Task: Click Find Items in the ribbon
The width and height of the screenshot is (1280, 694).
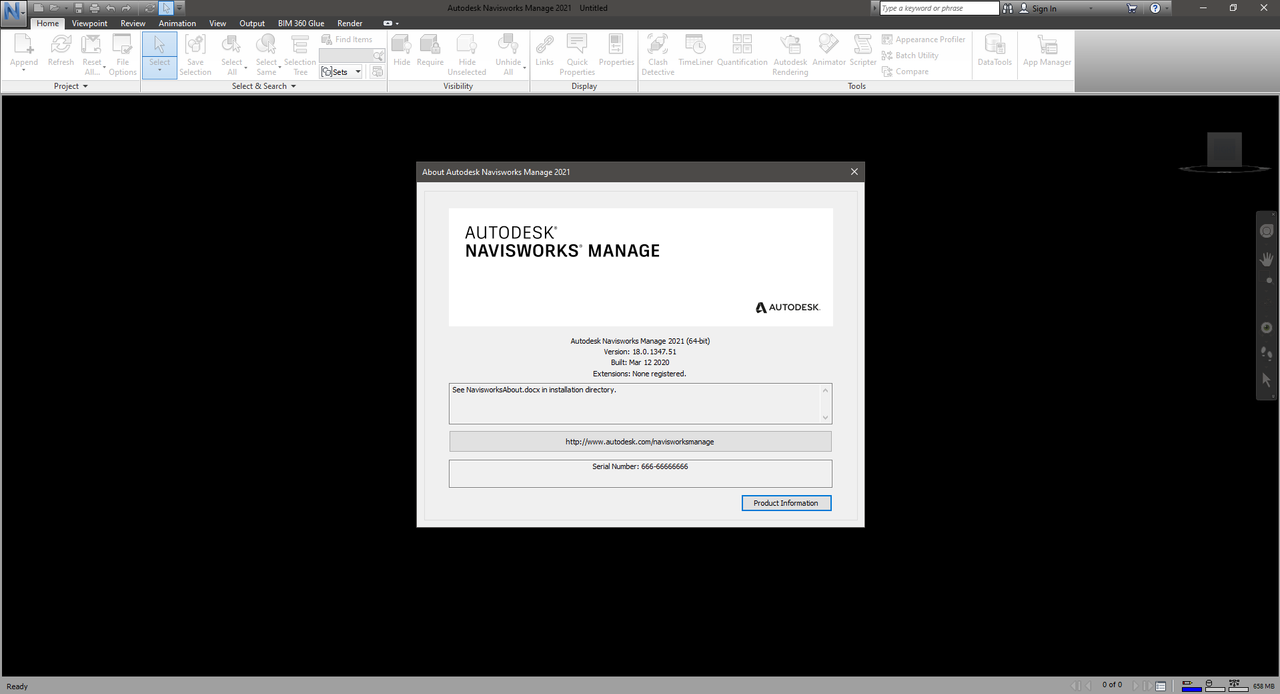Action: pyautogui.click(x=347, y=40)
